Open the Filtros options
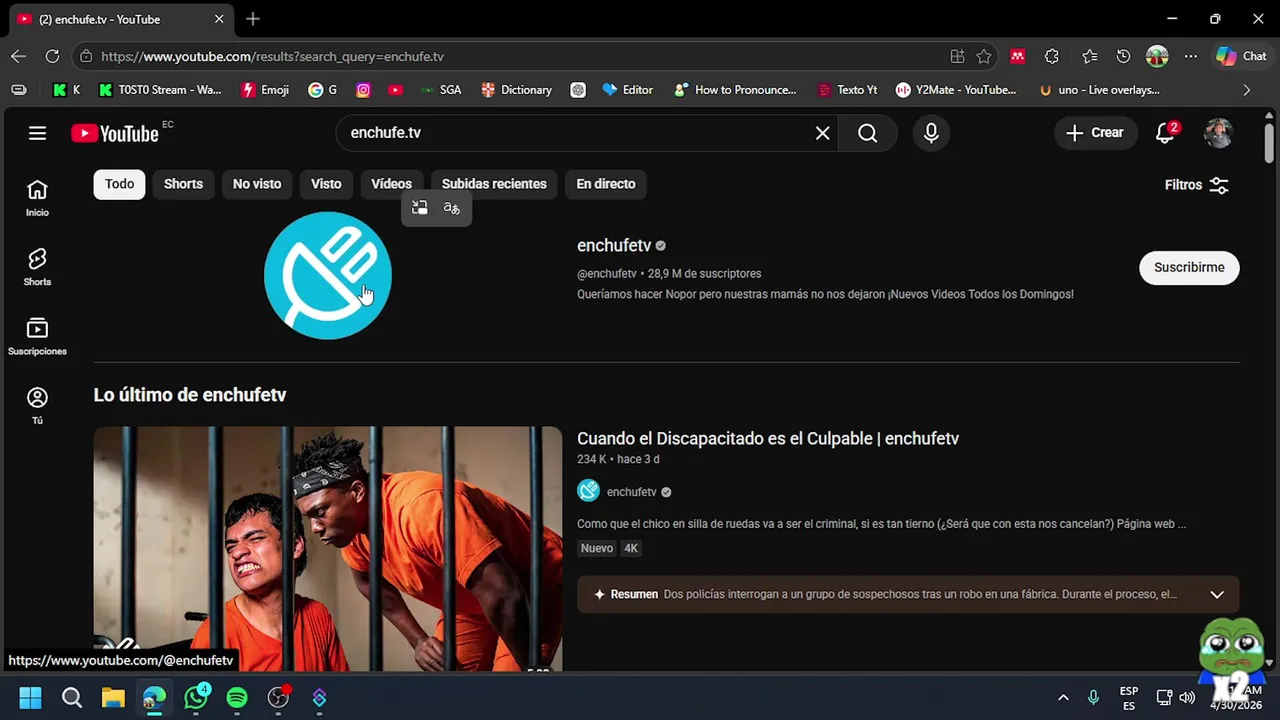 [1197, 185]
